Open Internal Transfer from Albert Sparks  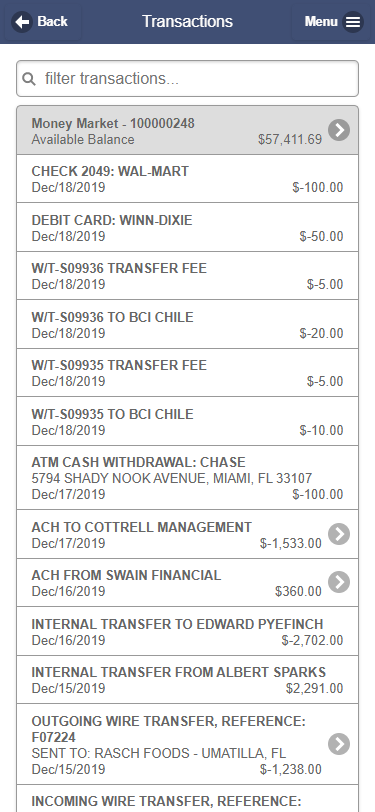pyautogui.click(x=188, y=679)
